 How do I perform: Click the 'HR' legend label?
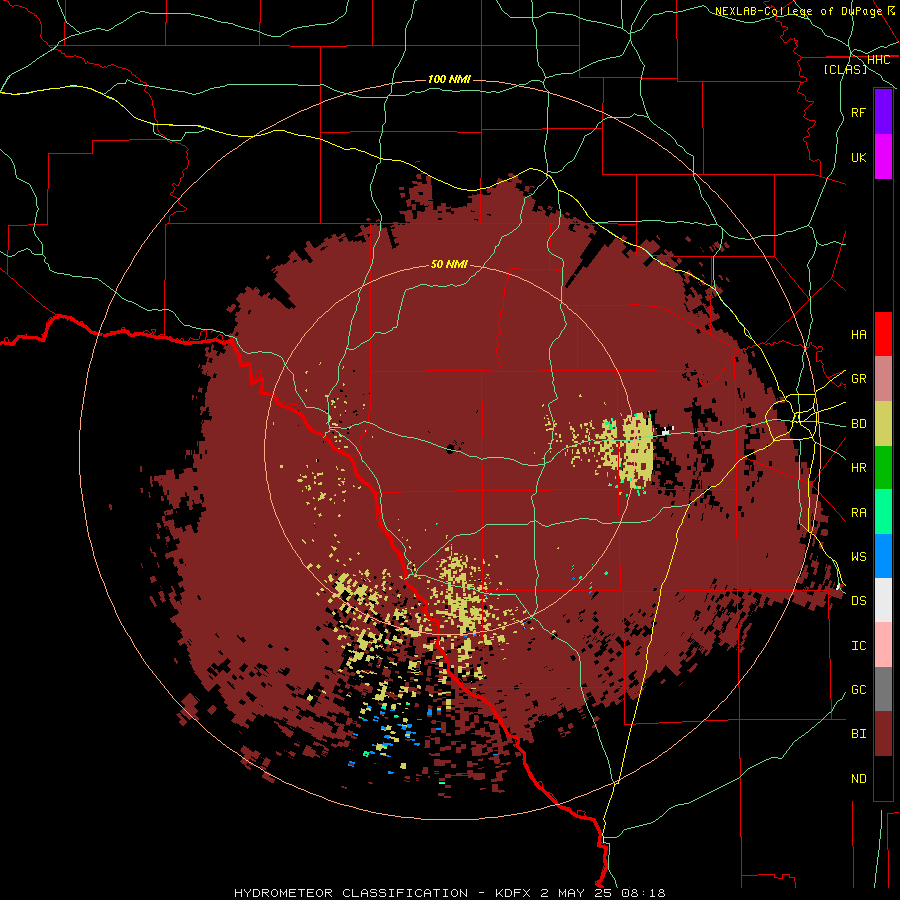[858, 468]
